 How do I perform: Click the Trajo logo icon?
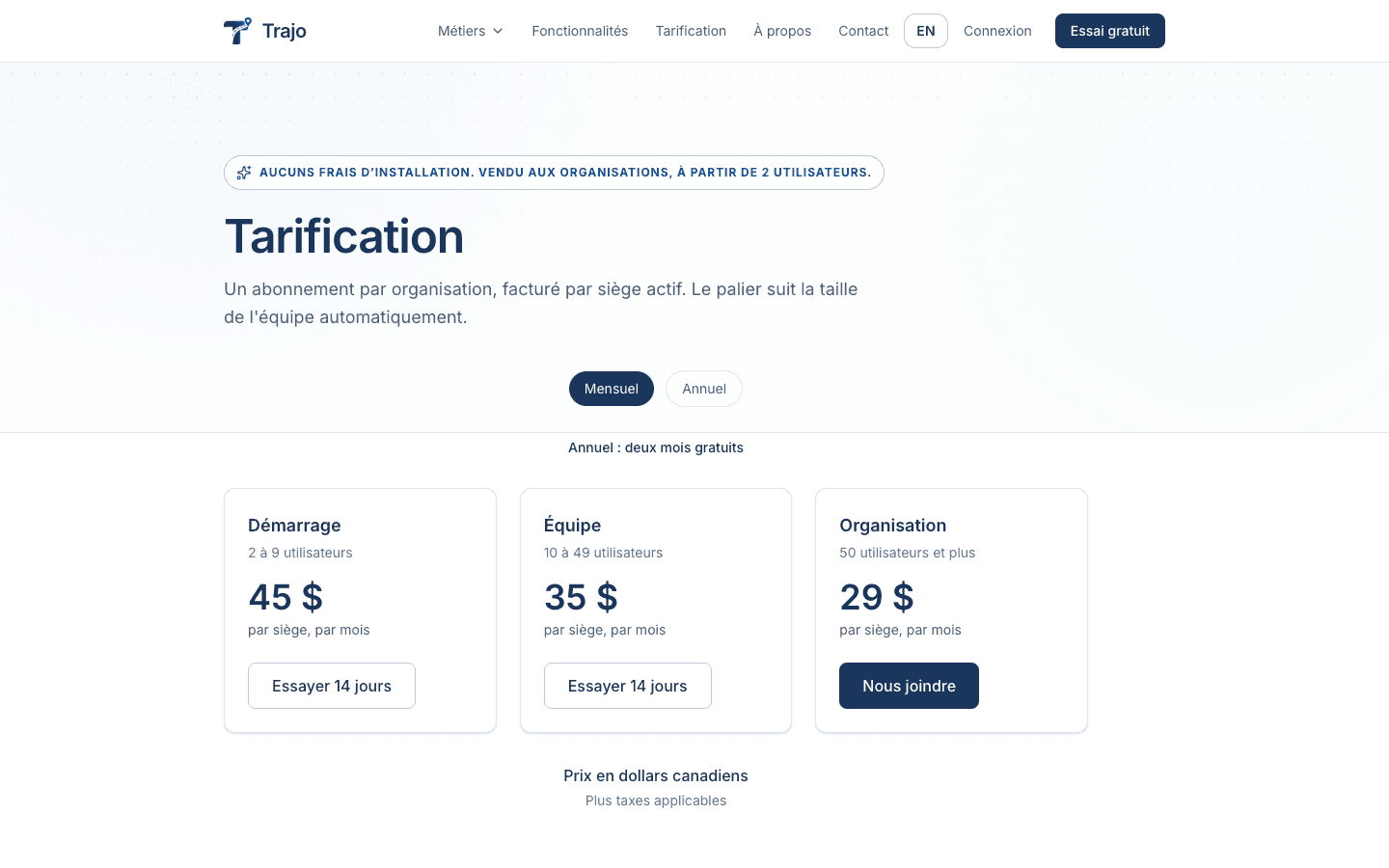click(237, 31)
